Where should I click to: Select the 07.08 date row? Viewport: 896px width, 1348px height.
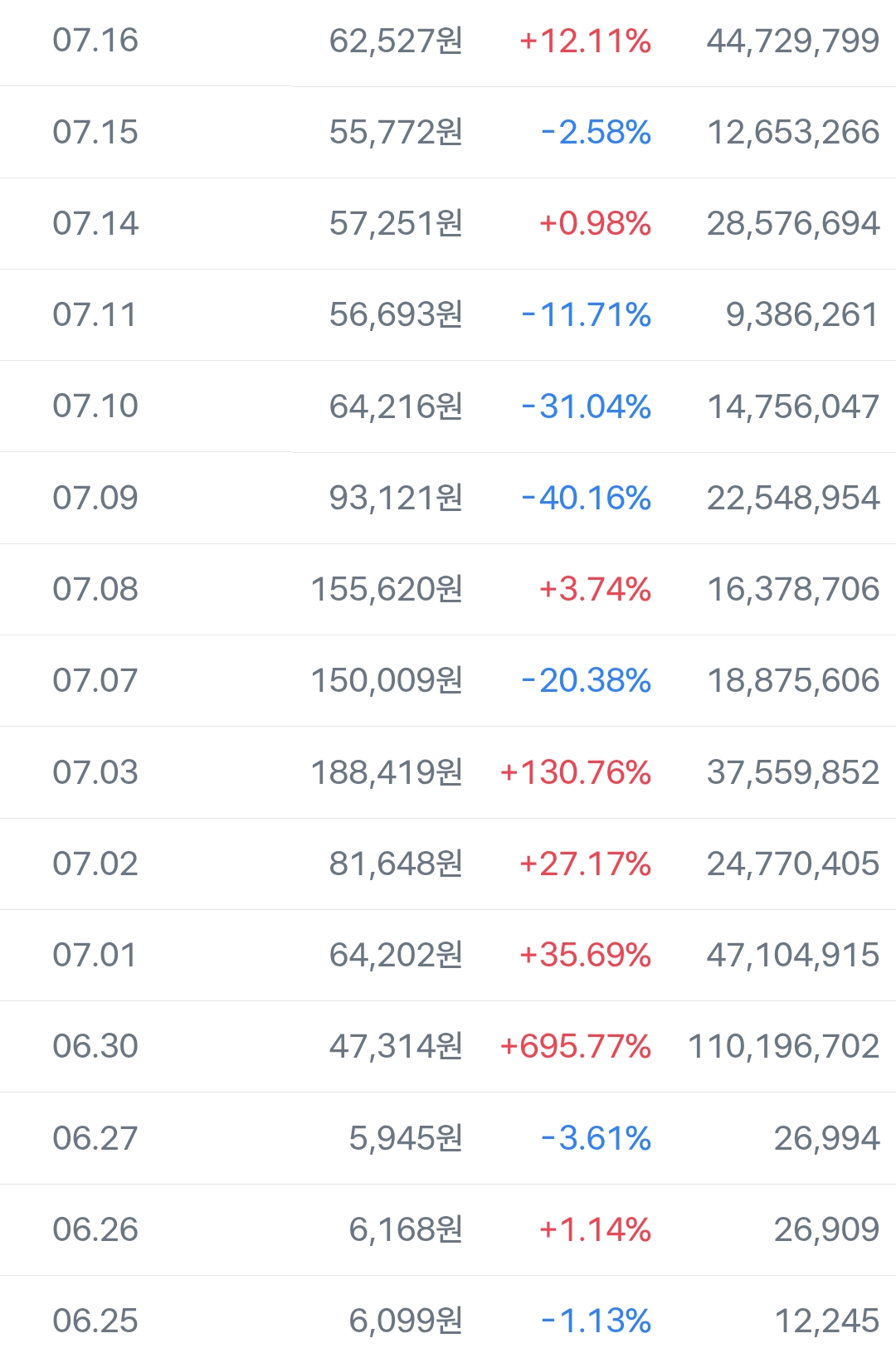(x=448, y=589)
